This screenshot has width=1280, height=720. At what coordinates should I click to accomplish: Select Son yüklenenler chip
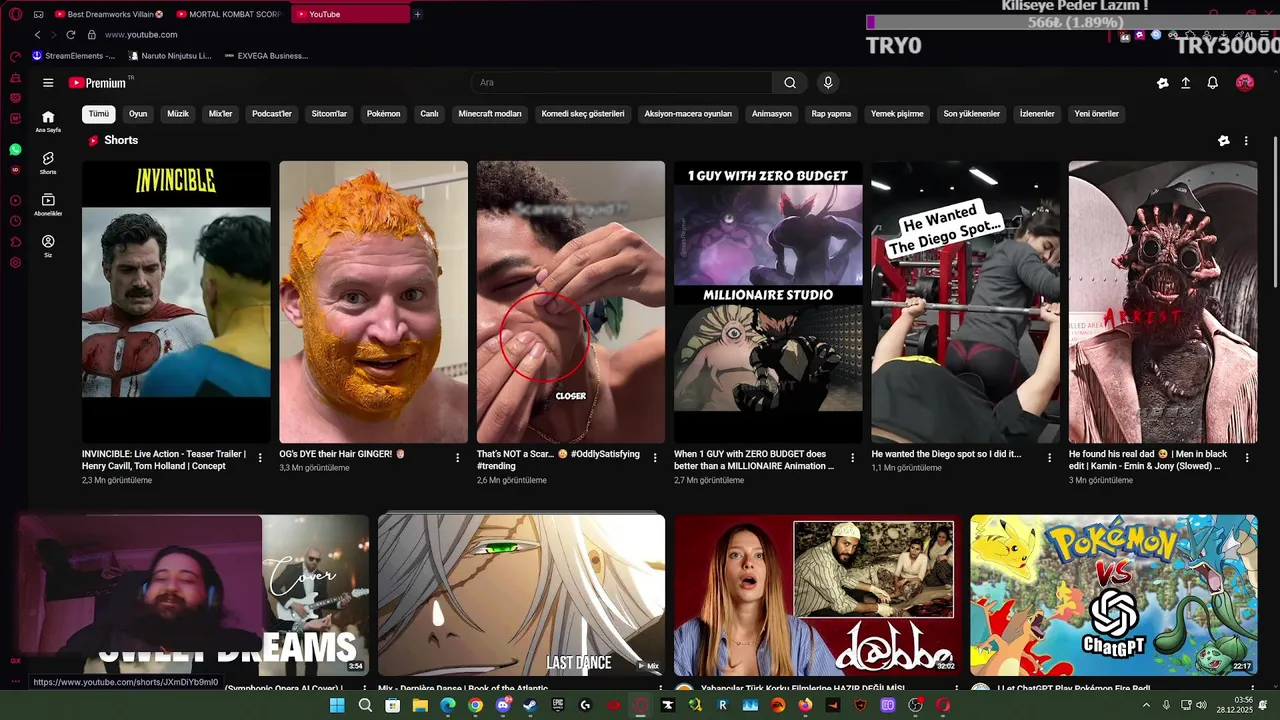point(972,114)
